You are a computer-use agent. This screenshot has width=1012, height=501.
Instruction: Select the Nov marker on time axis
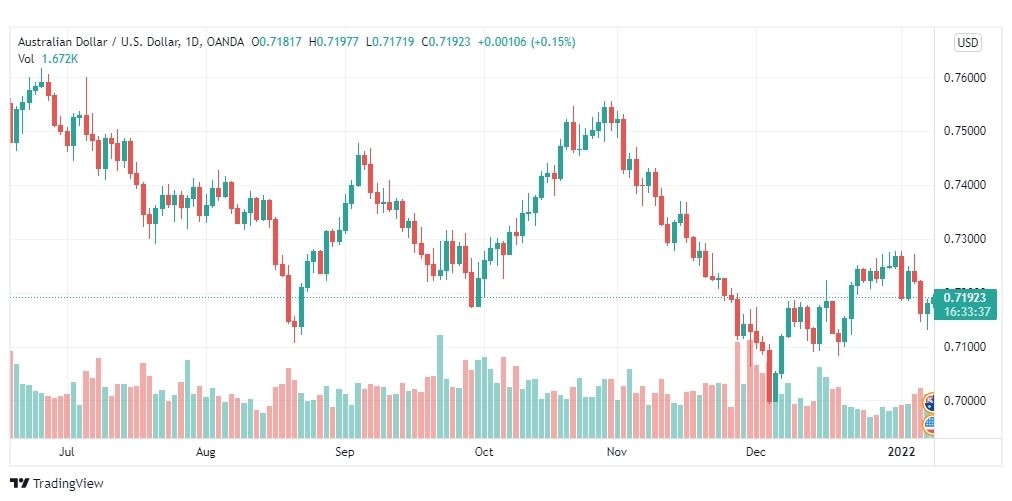tap(617, 452)
